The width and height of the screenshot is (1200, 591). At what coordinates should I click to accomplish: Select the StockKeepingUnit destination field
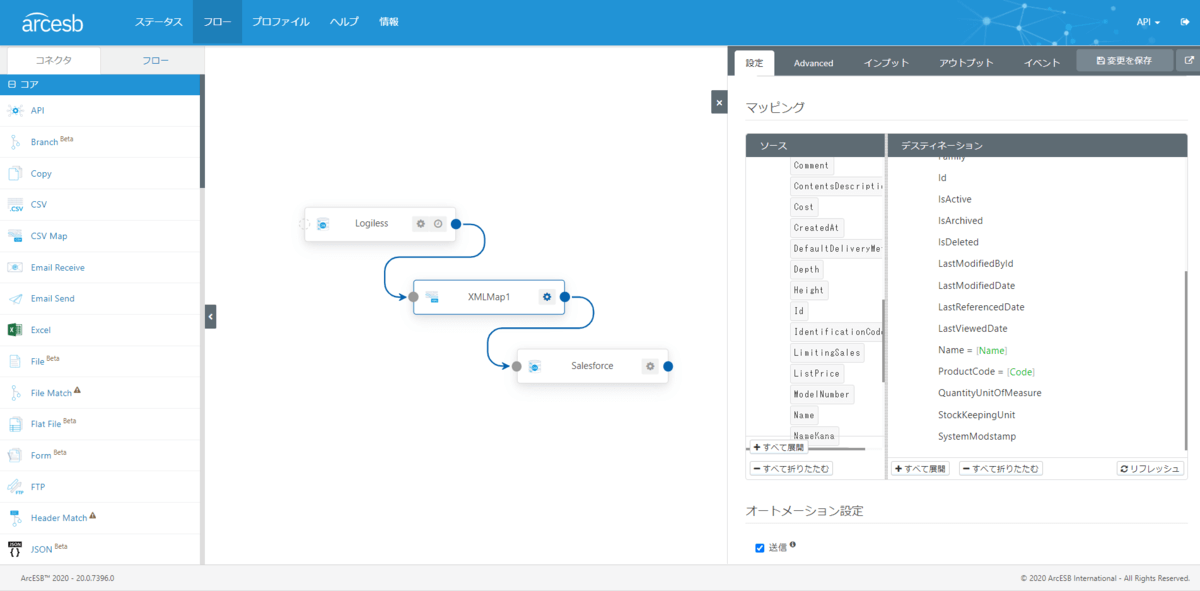click(977, 414)
